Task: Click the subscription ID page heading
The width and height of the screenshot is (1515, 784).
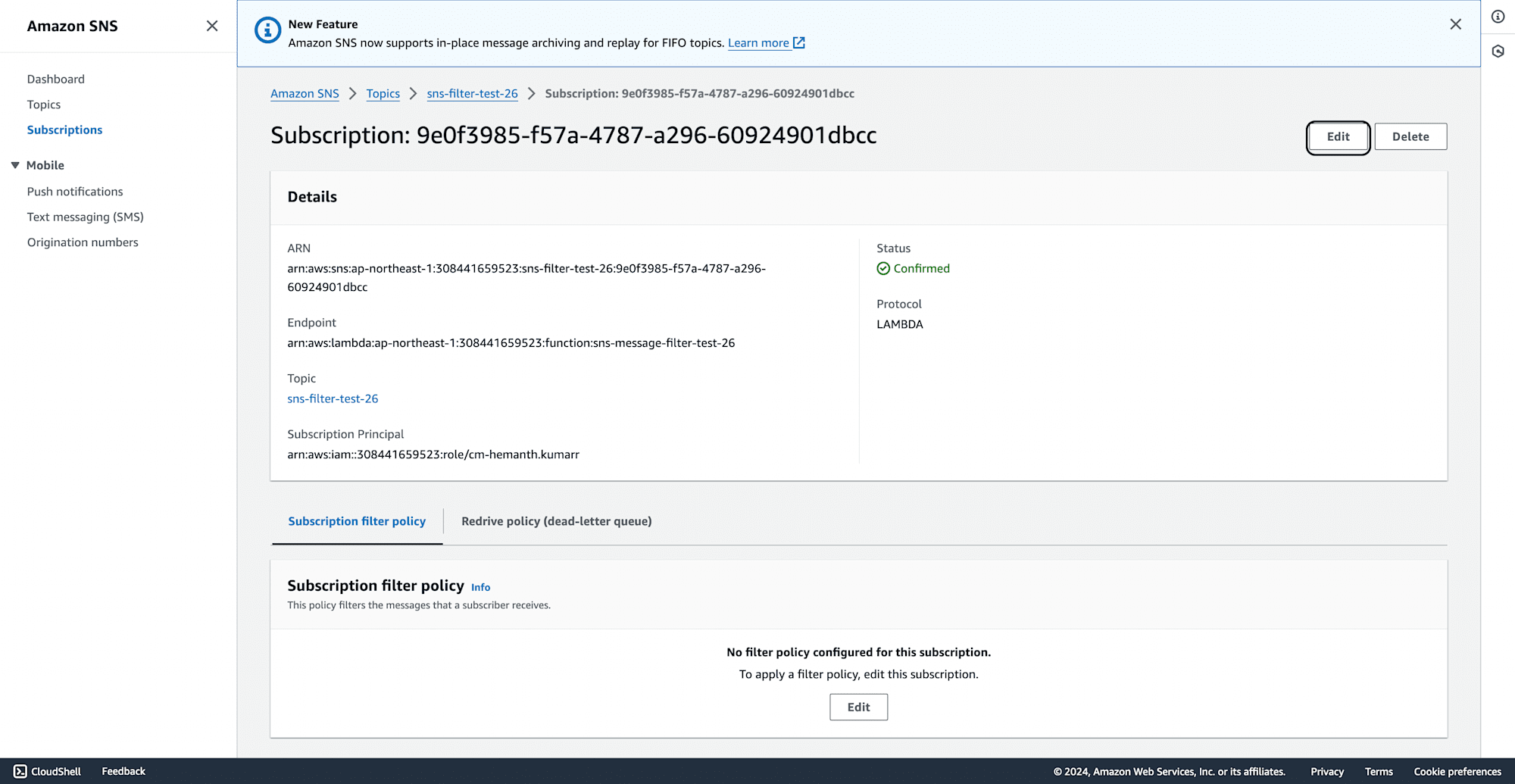Action: coord(573,136)
